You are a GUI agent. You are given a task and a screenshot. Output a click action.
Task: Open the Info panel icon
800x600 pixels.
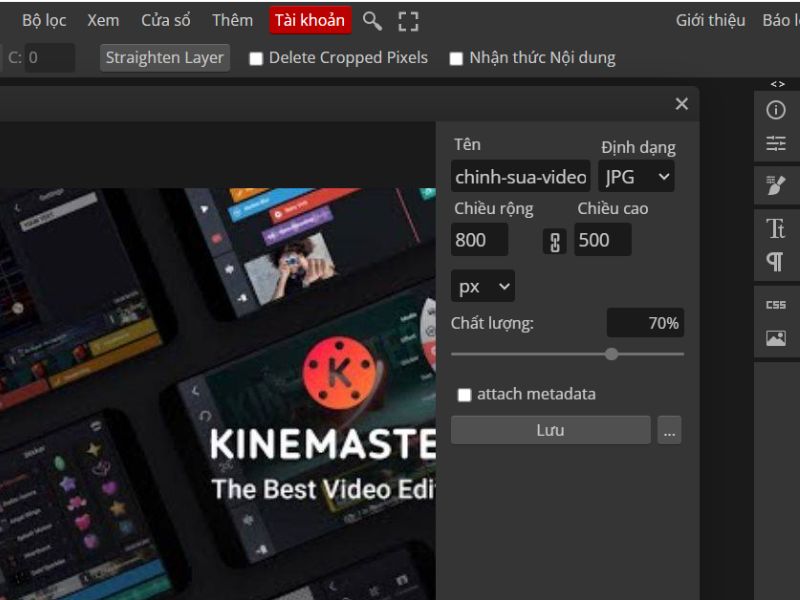click(x=776, y=110)
